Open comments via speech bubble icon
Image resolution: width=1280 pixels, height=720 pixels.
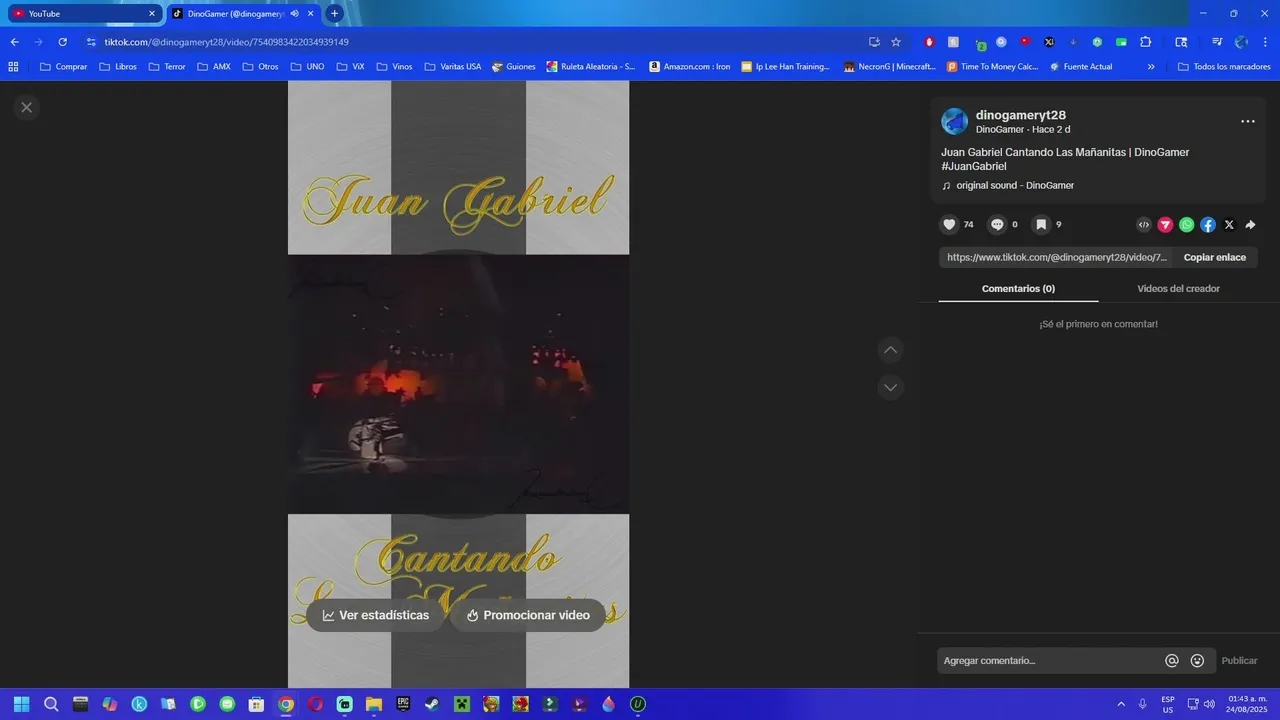coord(997,225)
